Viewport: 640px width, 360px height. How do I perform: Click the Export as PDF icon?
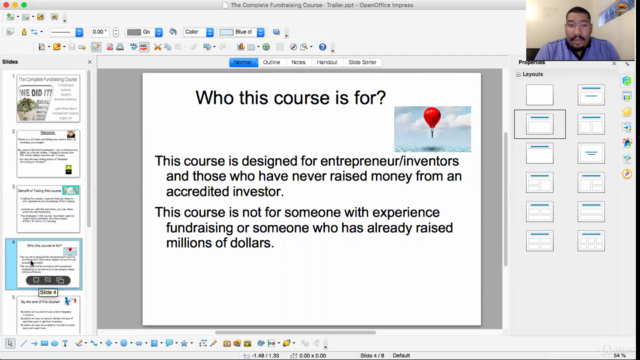click(x=110, y=47)
